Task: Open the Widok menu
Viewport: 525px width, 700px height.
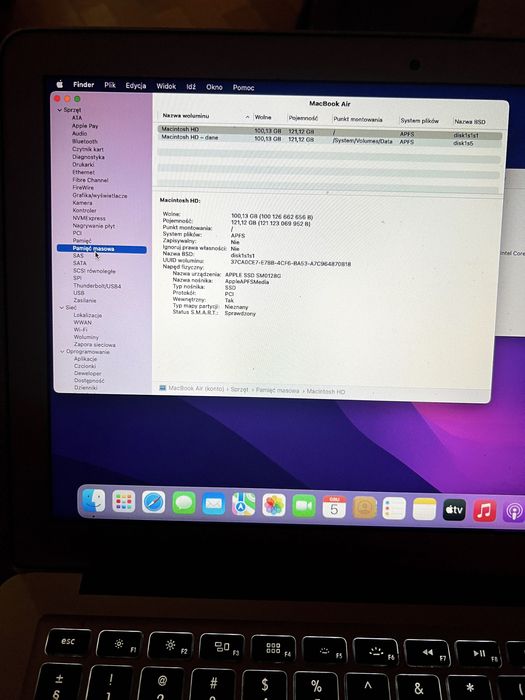Action: [166, 86]
